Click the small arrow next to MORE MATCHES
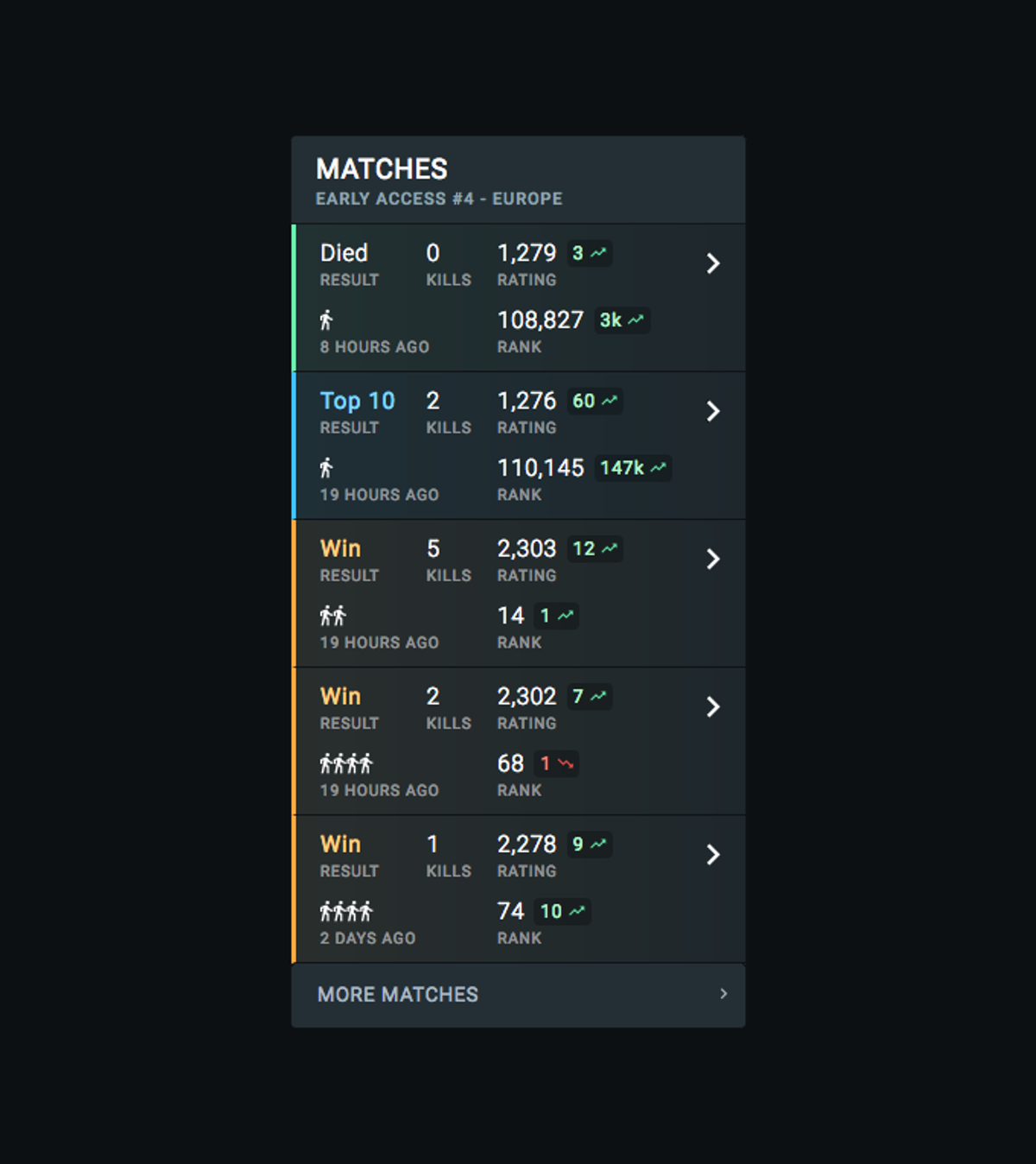Screen dimensions: 1036x1164 click(724, 995)
